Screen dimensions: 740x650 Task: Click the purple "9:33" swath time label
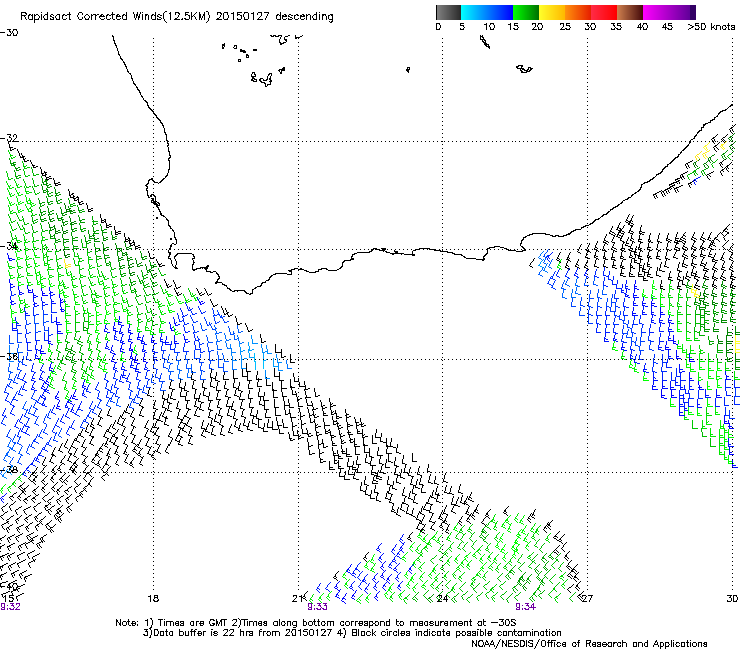point(317,607)
